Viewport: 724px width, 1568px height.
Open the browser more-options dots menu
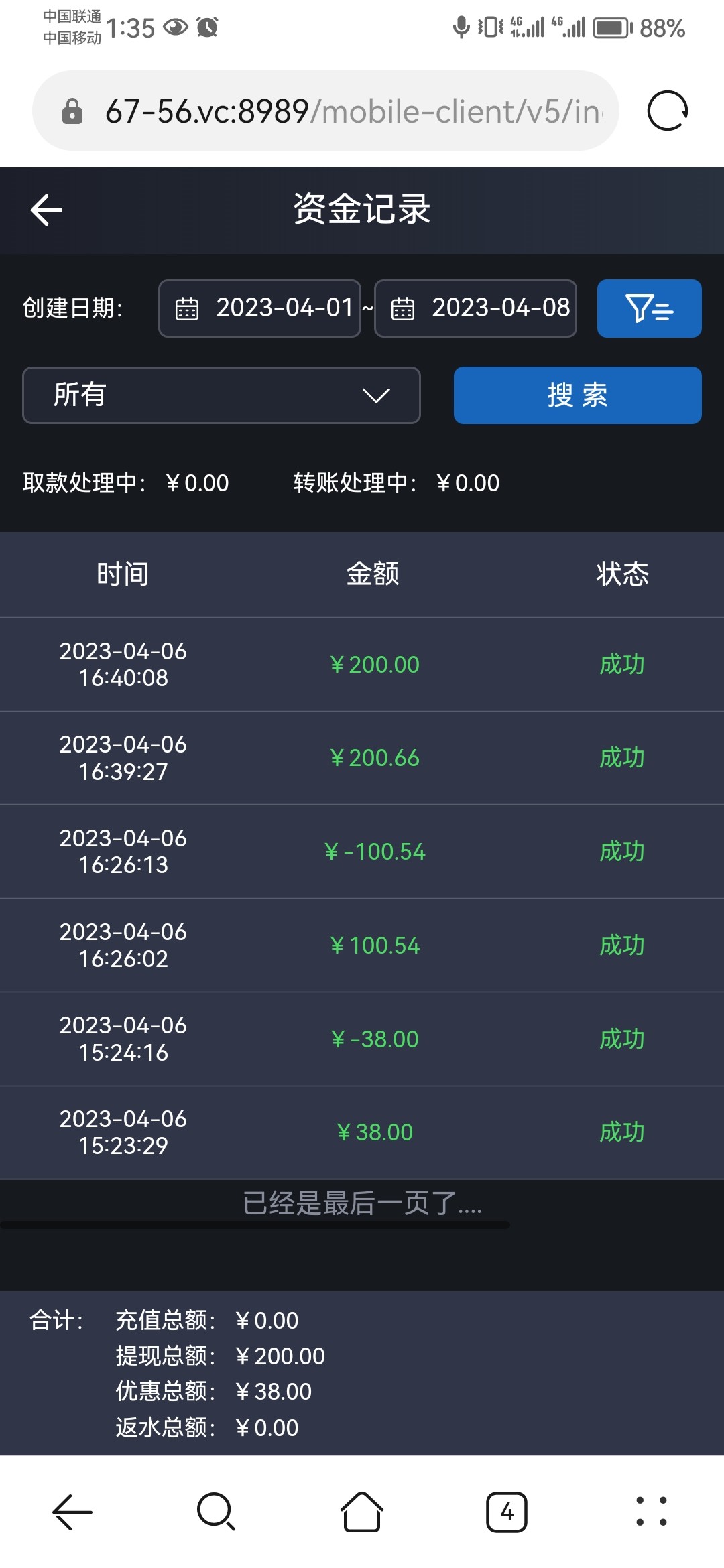click(x=651, y=1512)
